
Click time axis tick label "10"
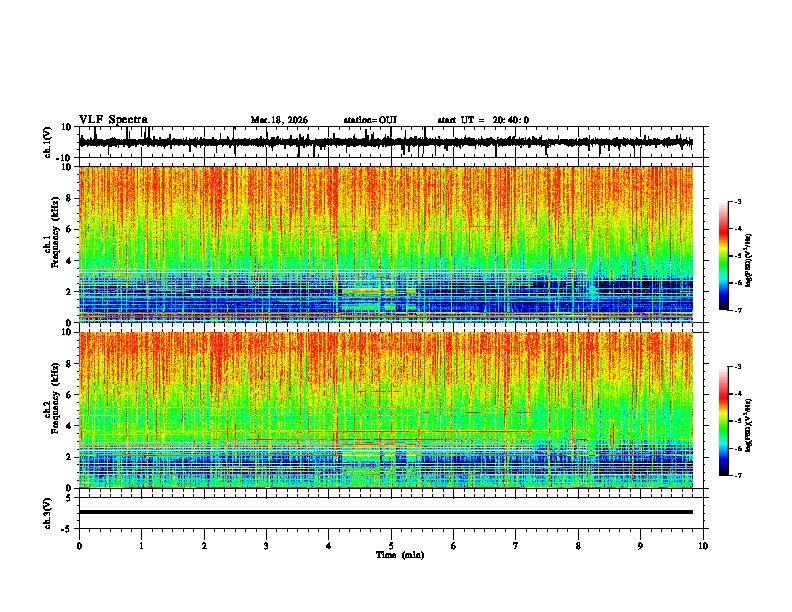click(703, 546)
